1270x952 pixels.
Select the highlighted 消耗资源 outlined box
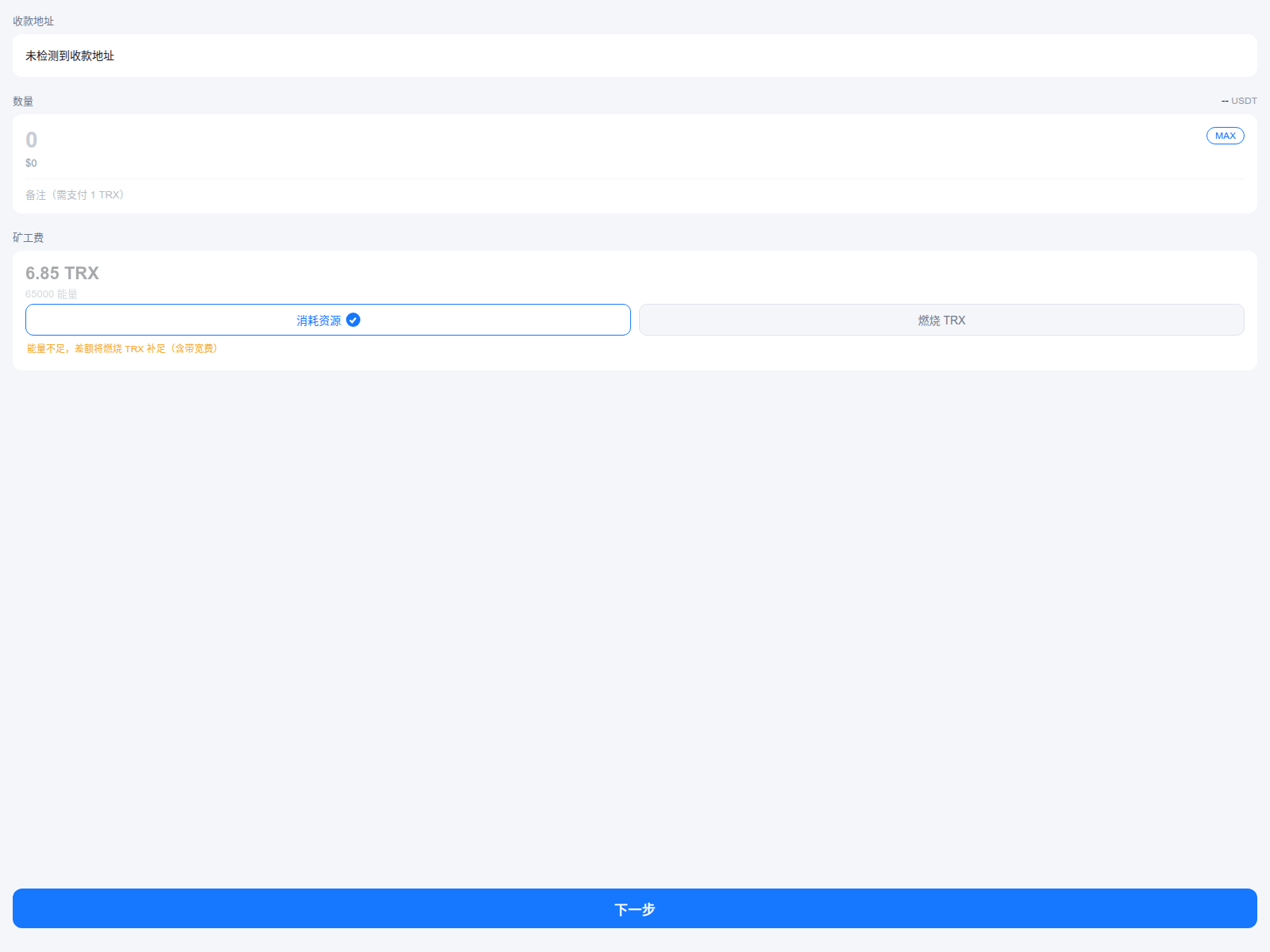click(x=328, y=320)
